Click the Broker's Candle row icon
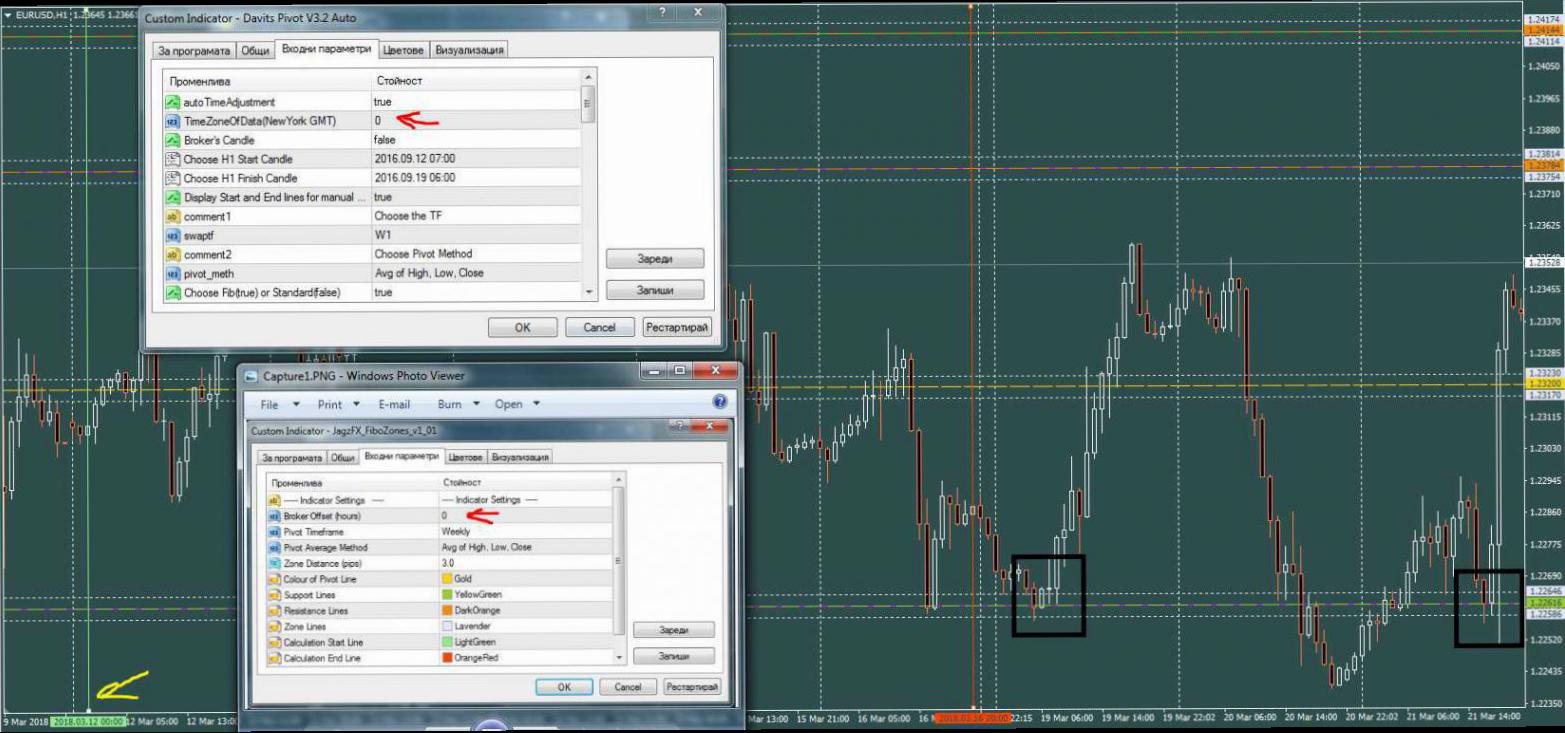Viewport: 1565px width, 733px height. click(172, 140)
